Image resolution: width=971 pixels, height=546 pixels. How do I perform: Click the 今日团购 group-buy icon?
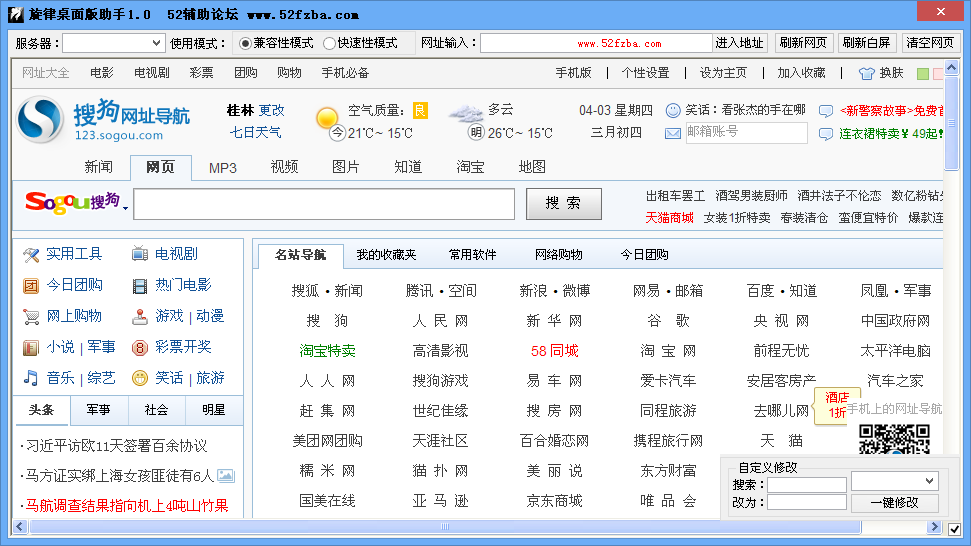pos(31,285)
